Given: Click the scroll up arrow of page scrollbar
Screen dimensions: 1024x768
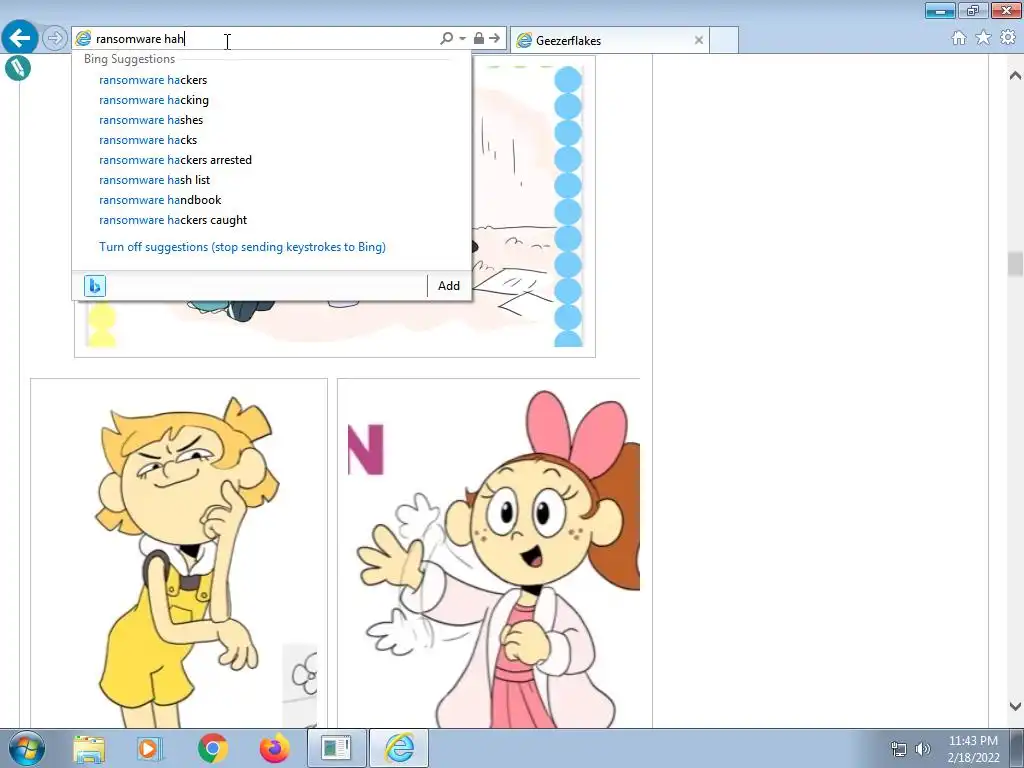Looking at the screenshot, I should [1015, 75].
